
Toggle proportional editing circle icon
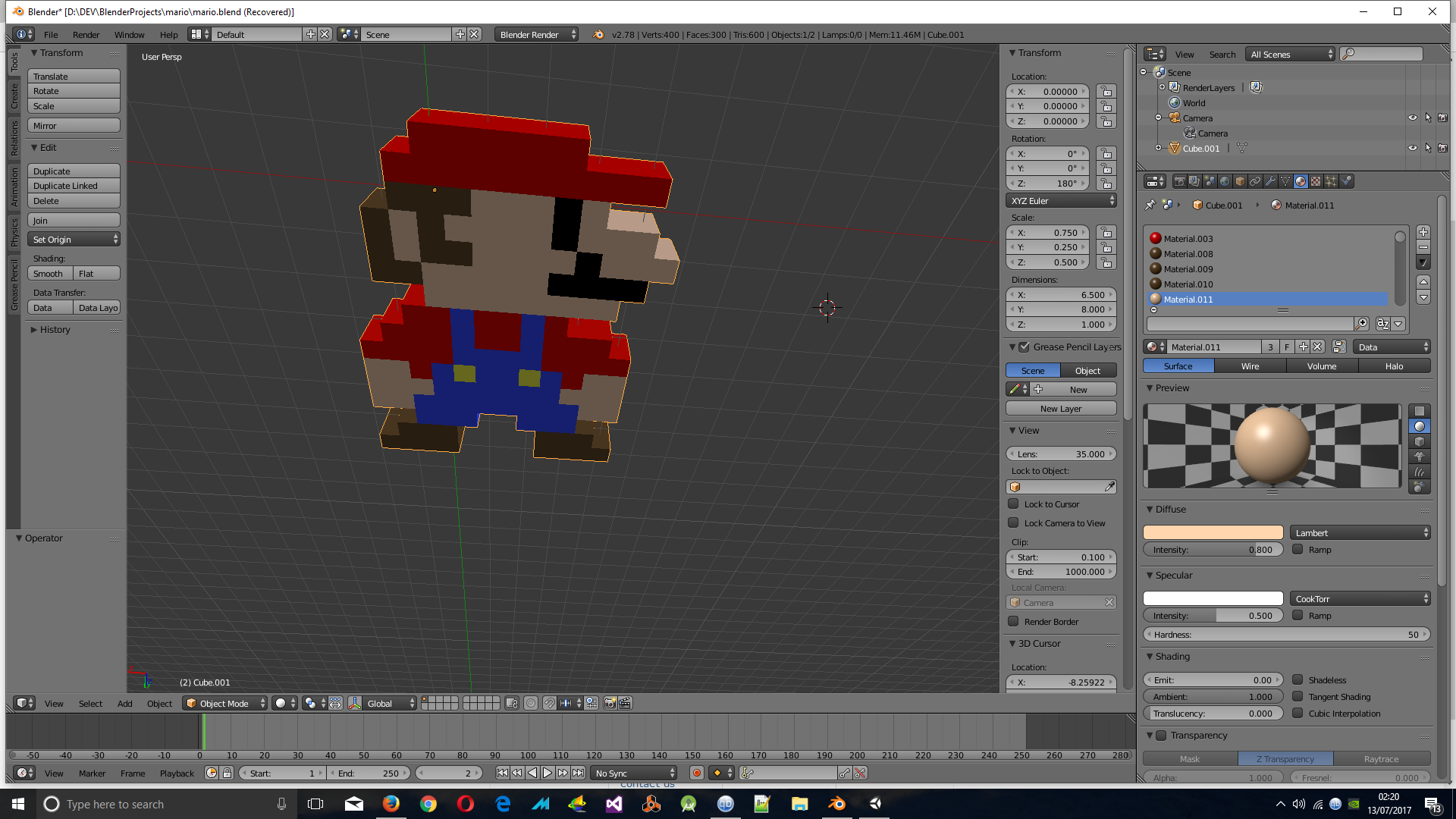pyautogui.click(x=531, y=703)
